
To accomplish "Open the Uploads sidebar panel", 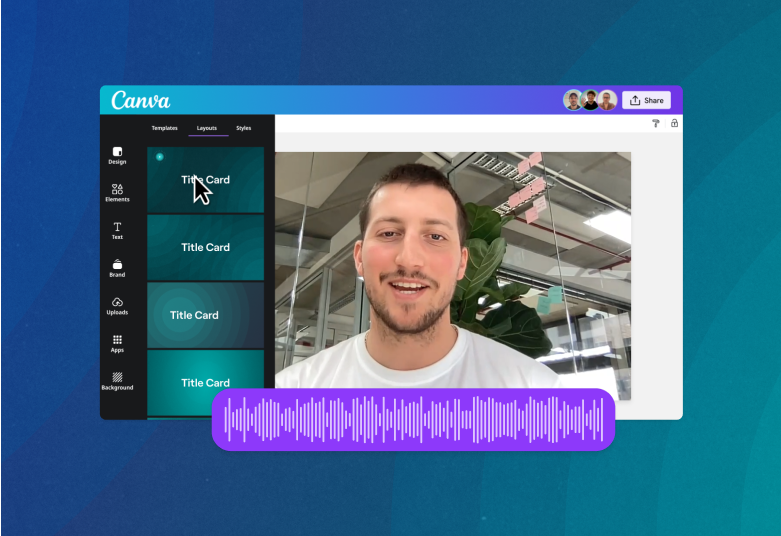I will (x=117, y=306).
